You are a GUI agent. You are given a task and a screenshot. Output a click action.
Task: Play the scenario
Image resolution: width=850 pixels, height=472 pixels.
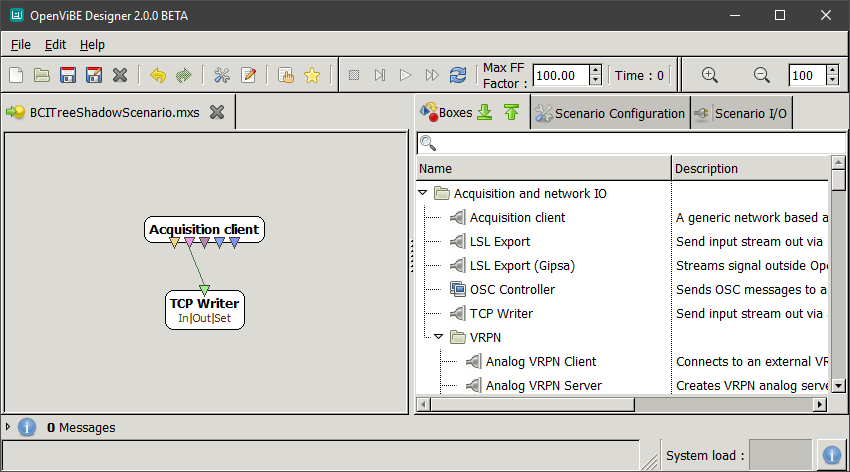(x=405, y=75)
